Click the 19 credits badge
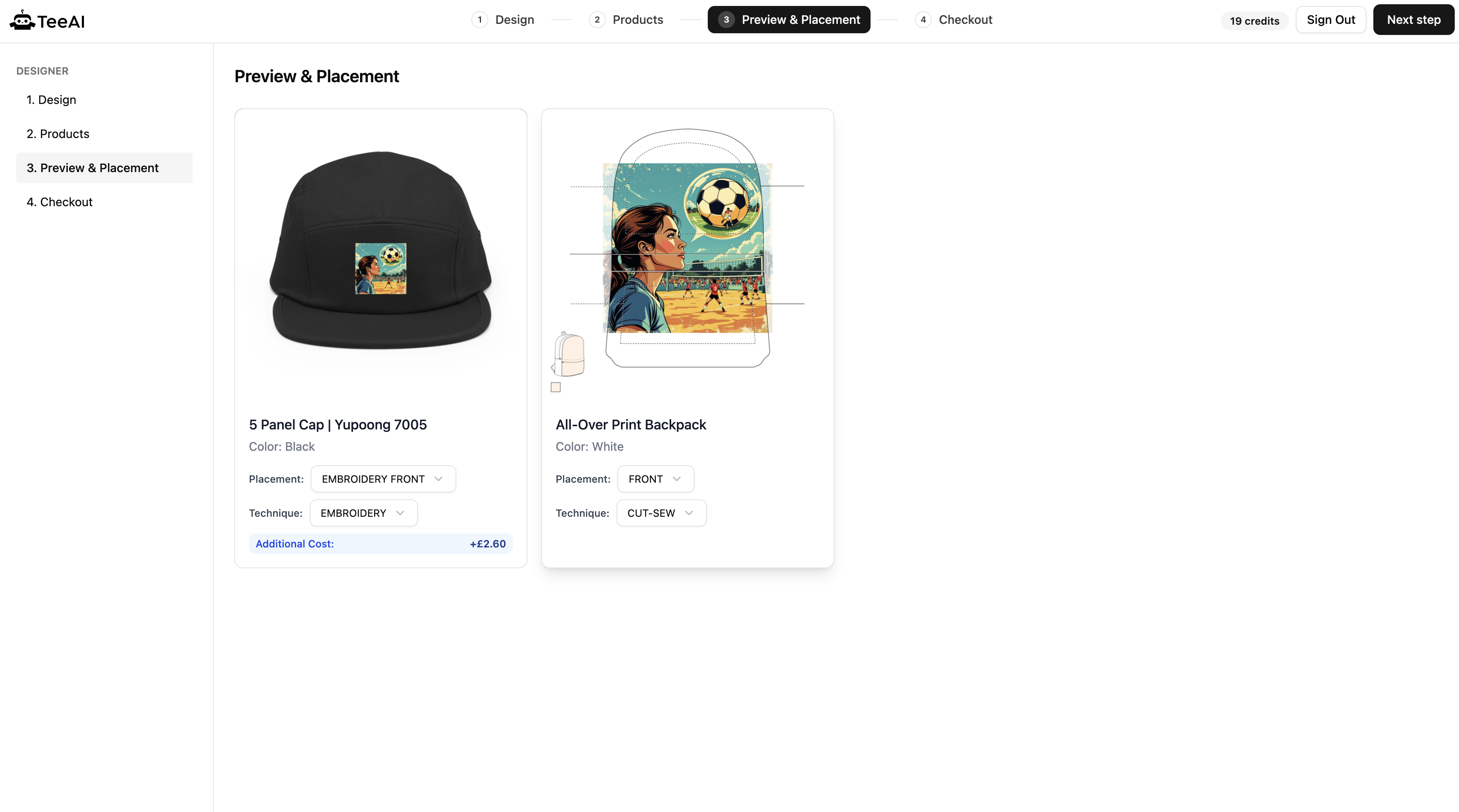1459x812 pixels. 1254,21
